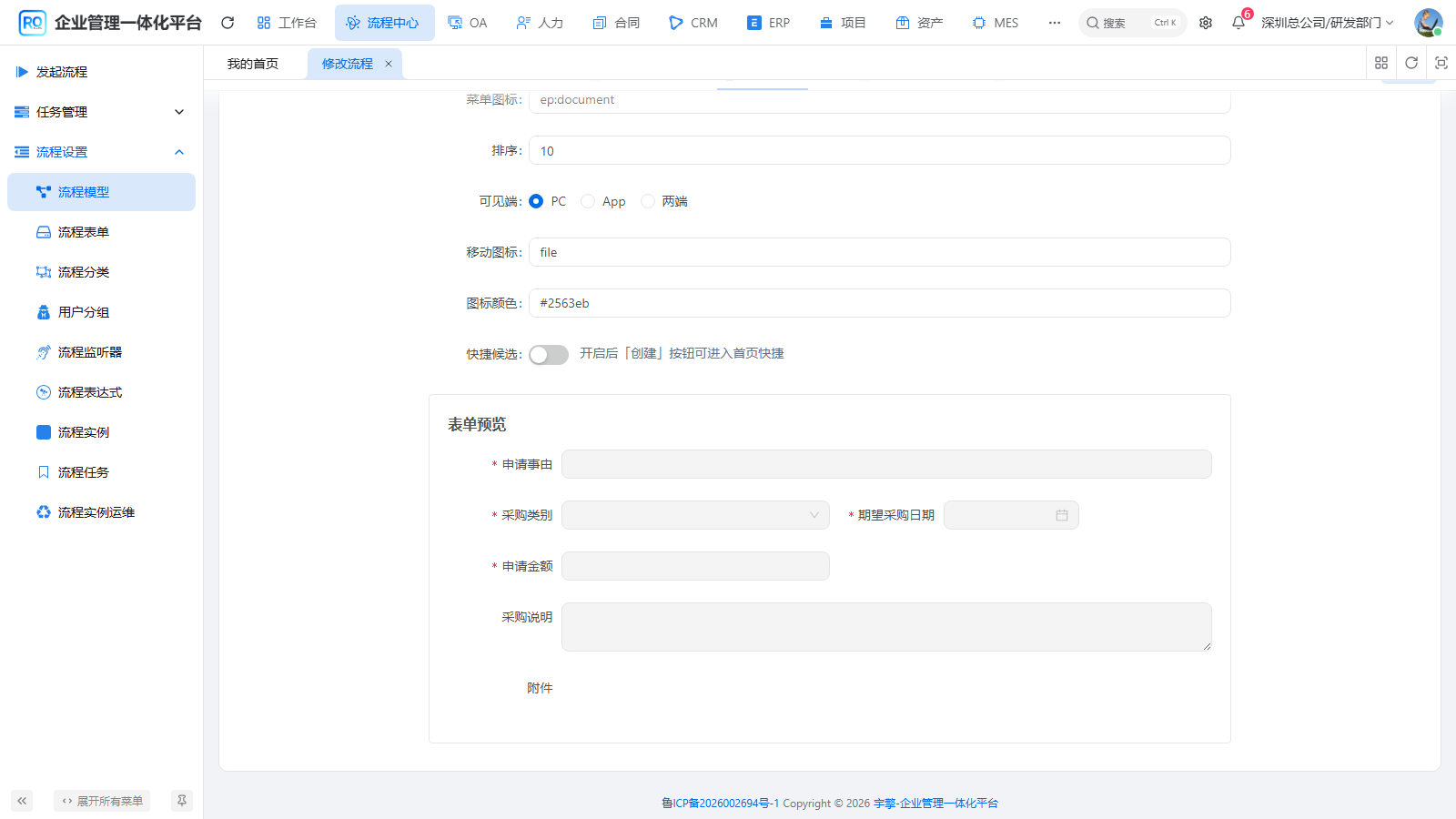The image size is (1456, 819).
Task: Open 流程分类 in sidebar
Action: coord(102,272)
